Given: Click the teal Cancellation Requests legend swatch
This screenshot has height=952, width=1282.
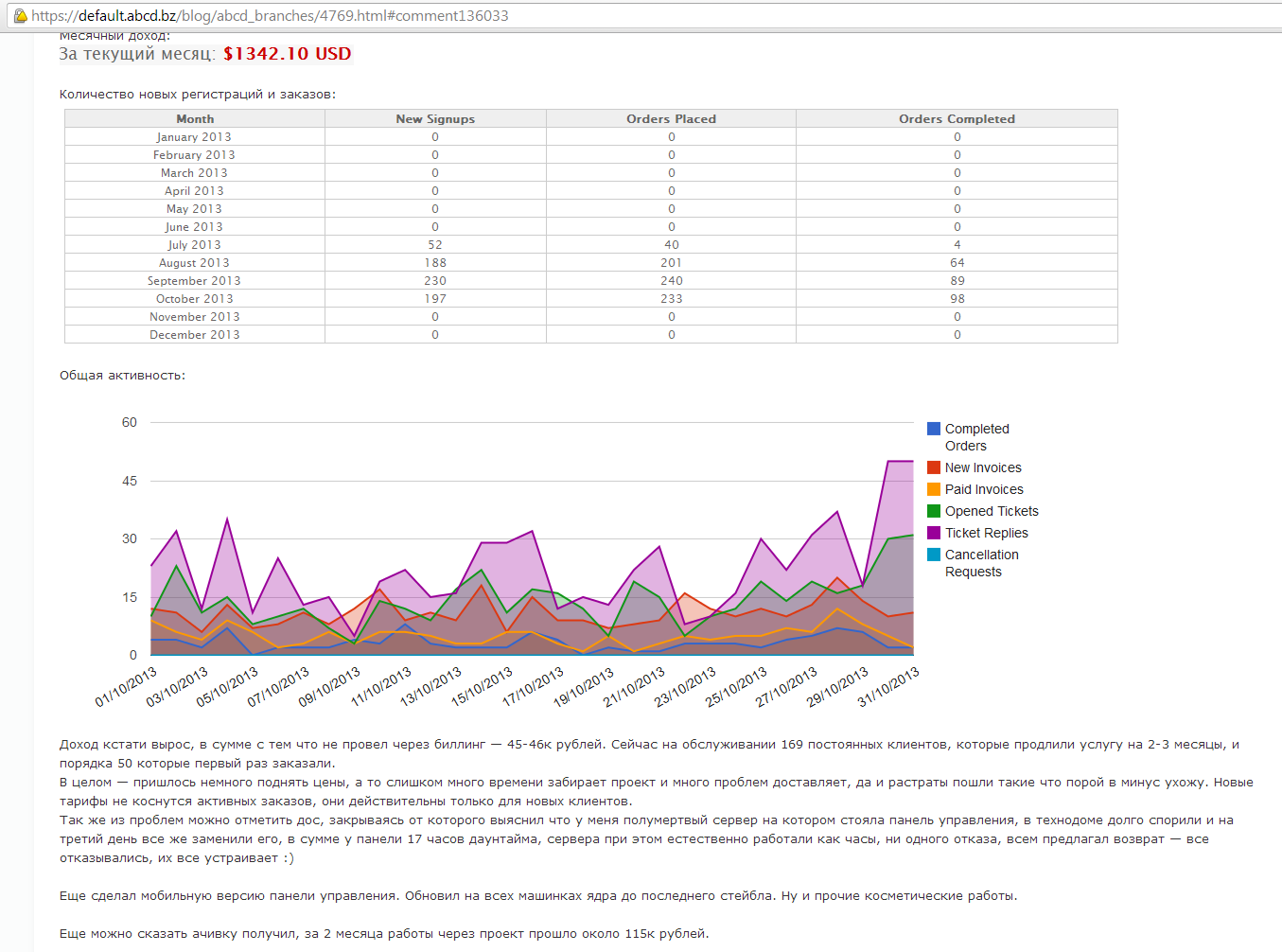Looking at the screenshot, I should click(x=934, y=555).
